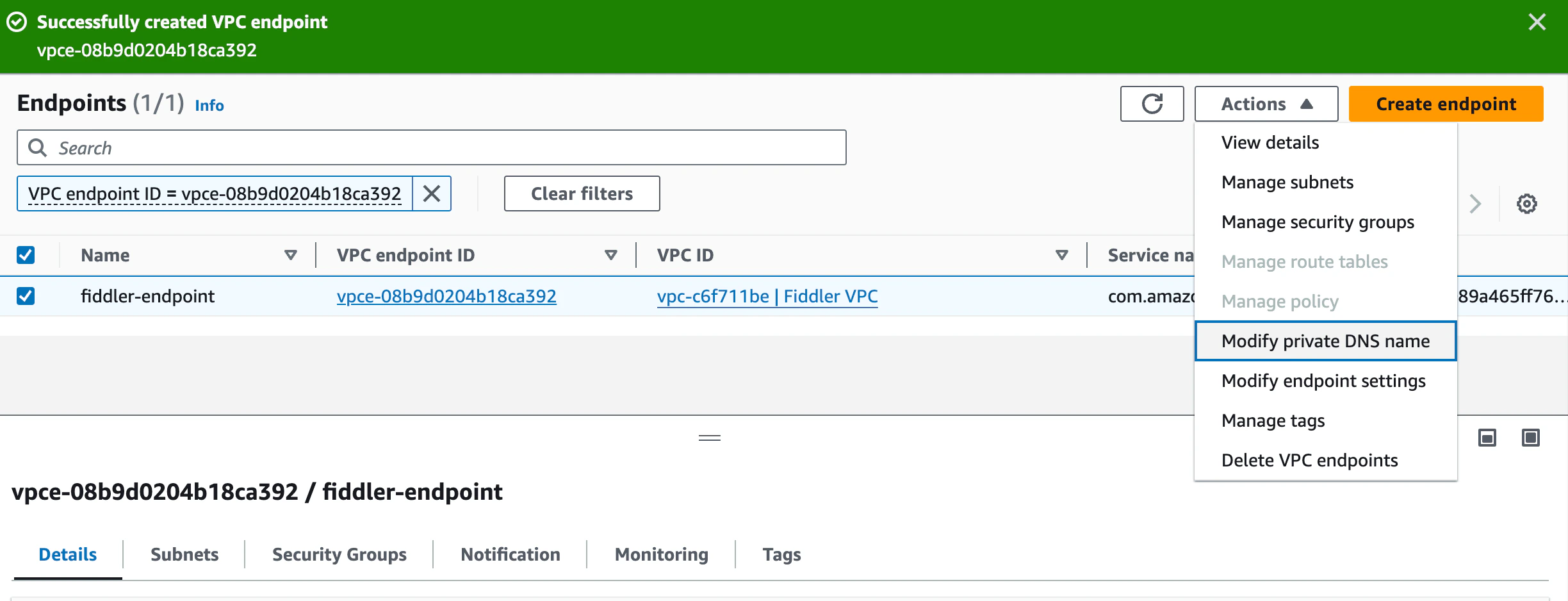Click the VPC endpoint ID filter token
The image size is (1568, 601).
tap(215, 193)
